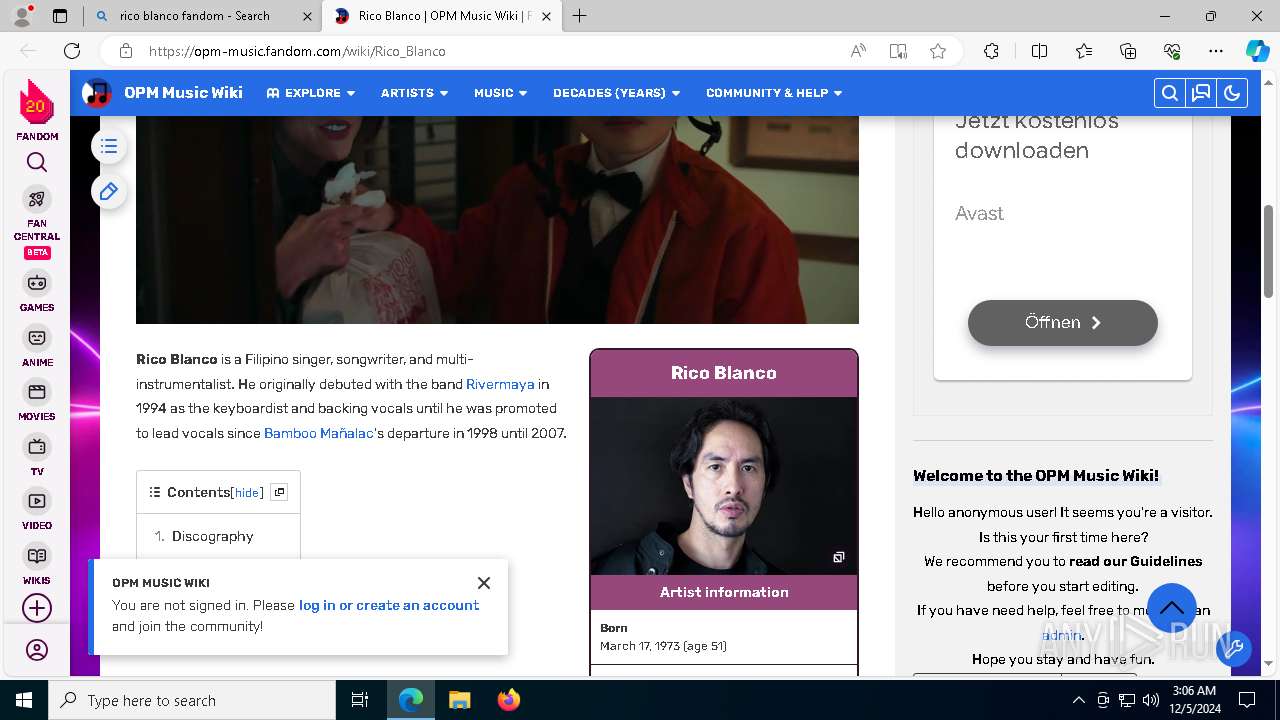Switch to rico blanco fandom Search tab
Viewport: 1280px width, 720px height.
[x=206, y=16]
